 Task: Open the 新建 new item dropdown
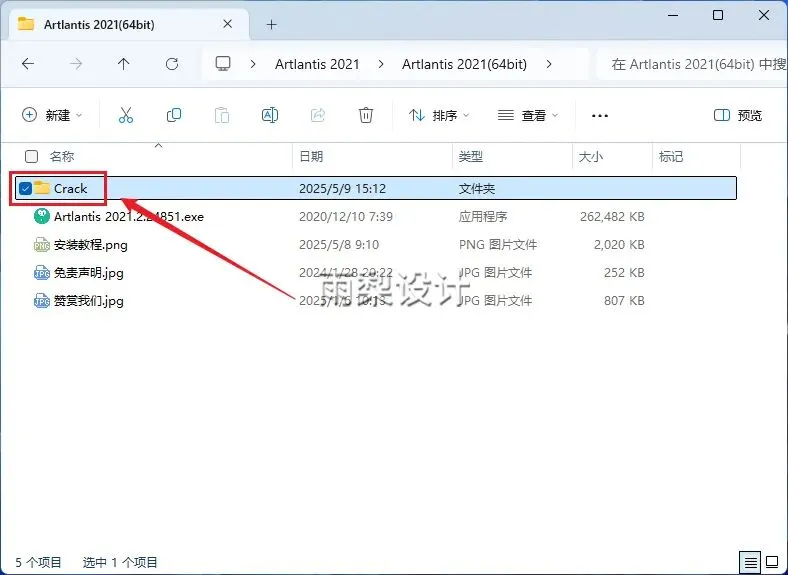click(52, 115)
